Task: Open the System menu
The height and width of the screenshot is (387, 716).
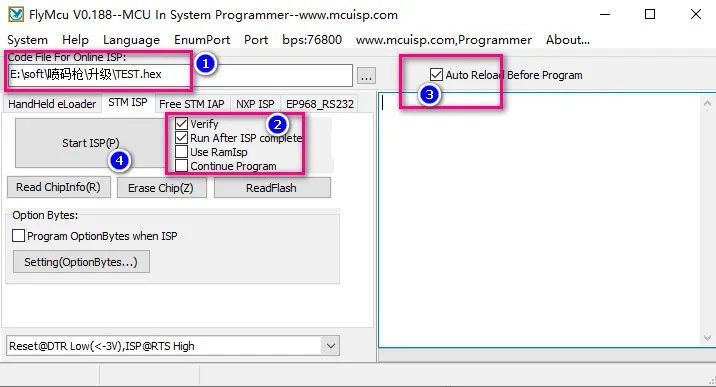Action: 27,40
